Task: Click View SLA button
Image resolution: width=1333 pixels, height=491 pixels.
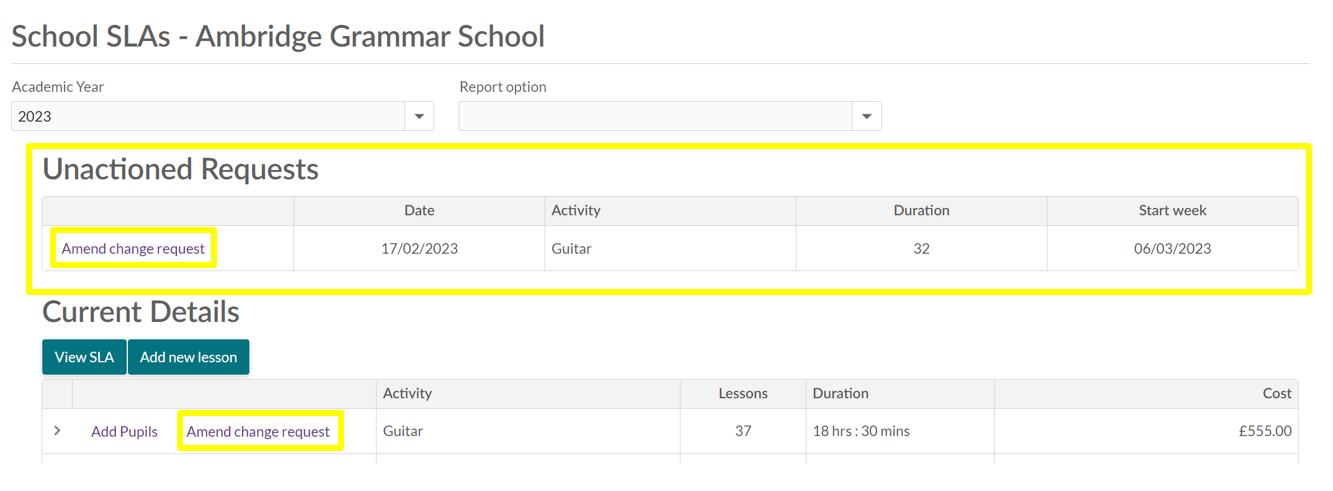Action: (84, 357)
